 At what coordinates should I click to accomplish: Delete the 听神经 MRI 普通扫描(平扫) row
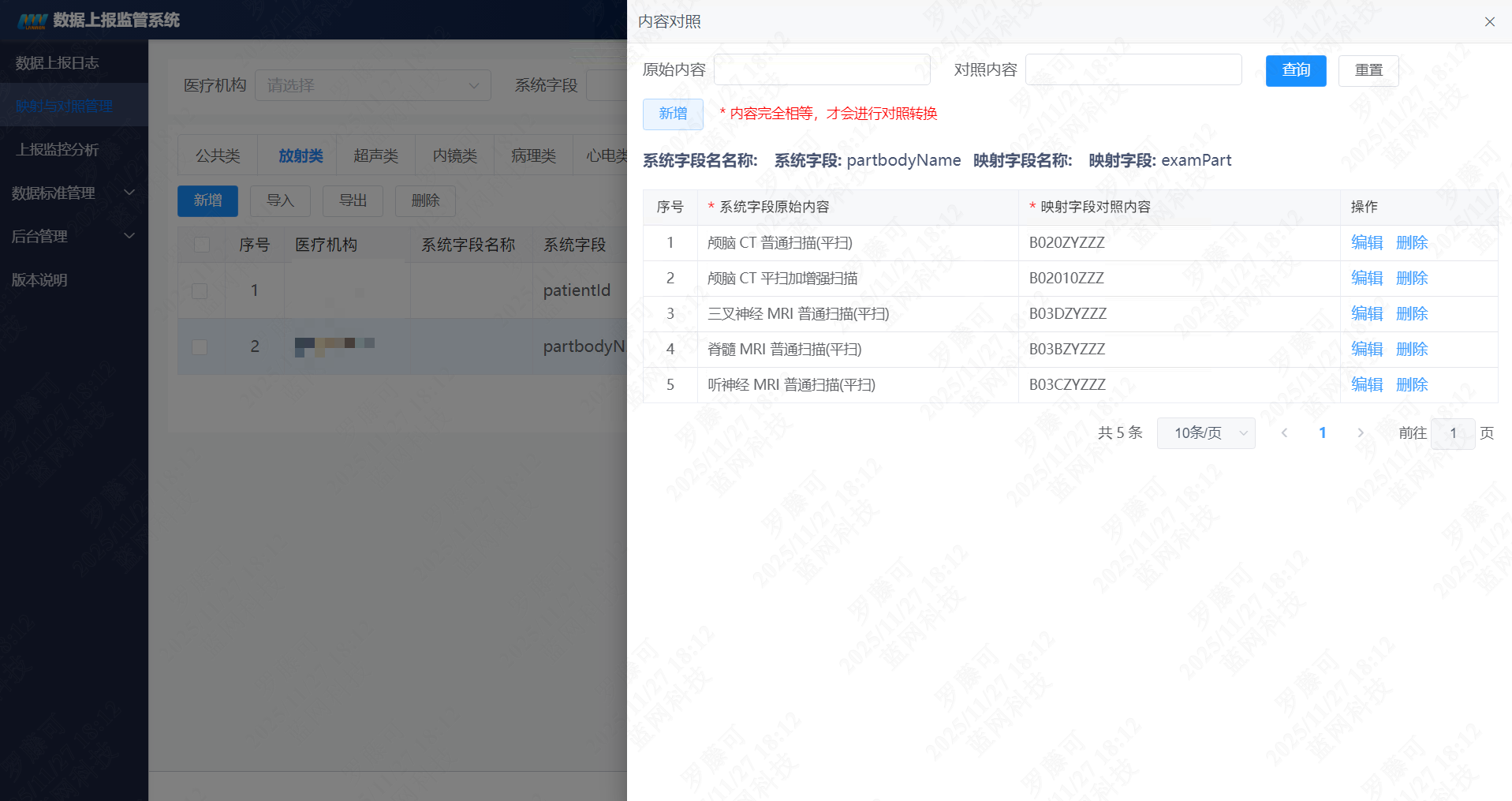[1411, 385]
